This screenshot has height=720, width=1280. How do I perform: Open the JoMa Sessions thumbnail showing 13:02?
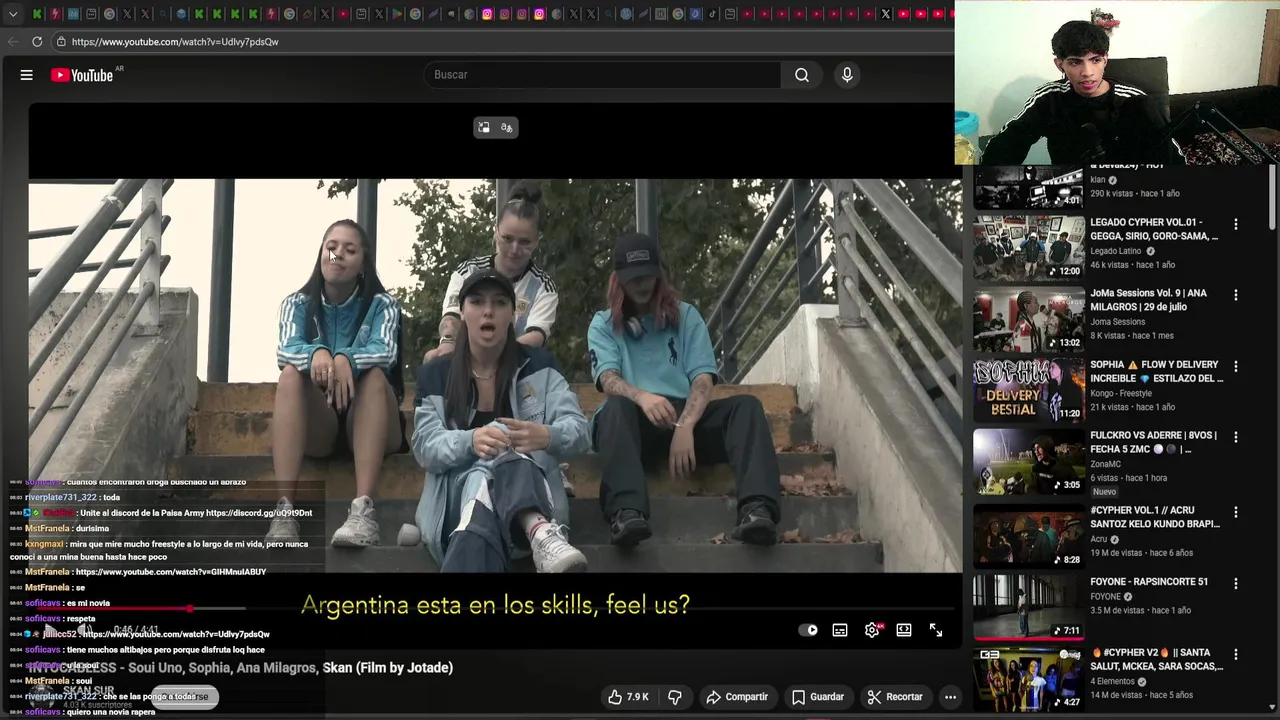1029,318
